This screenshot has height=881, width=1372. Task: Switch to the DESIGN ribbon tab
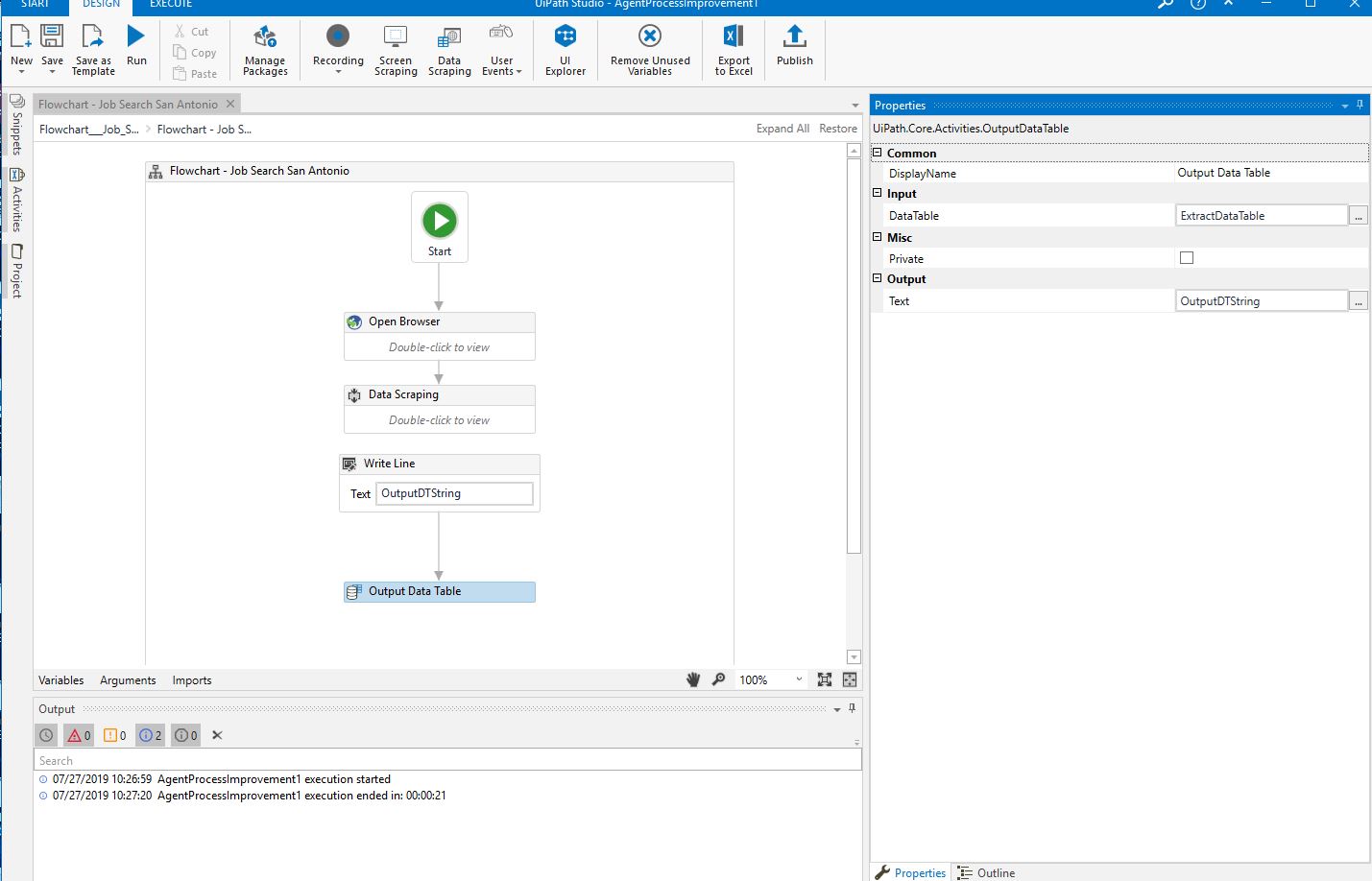(101, 4)
